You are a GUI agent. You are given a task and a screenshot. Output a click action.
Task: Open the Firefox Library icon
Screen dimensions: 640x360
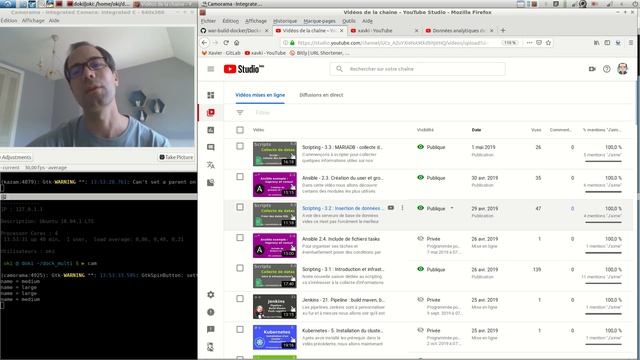pos(596,42)
